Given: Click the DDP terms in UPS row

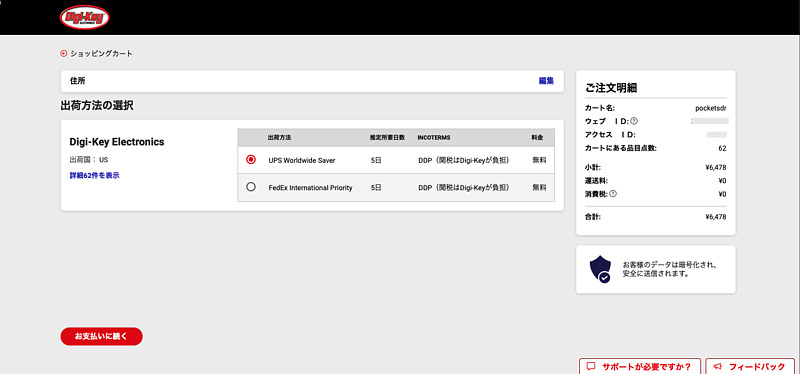Looking at the screenshot, I should (x=464, y=160).
